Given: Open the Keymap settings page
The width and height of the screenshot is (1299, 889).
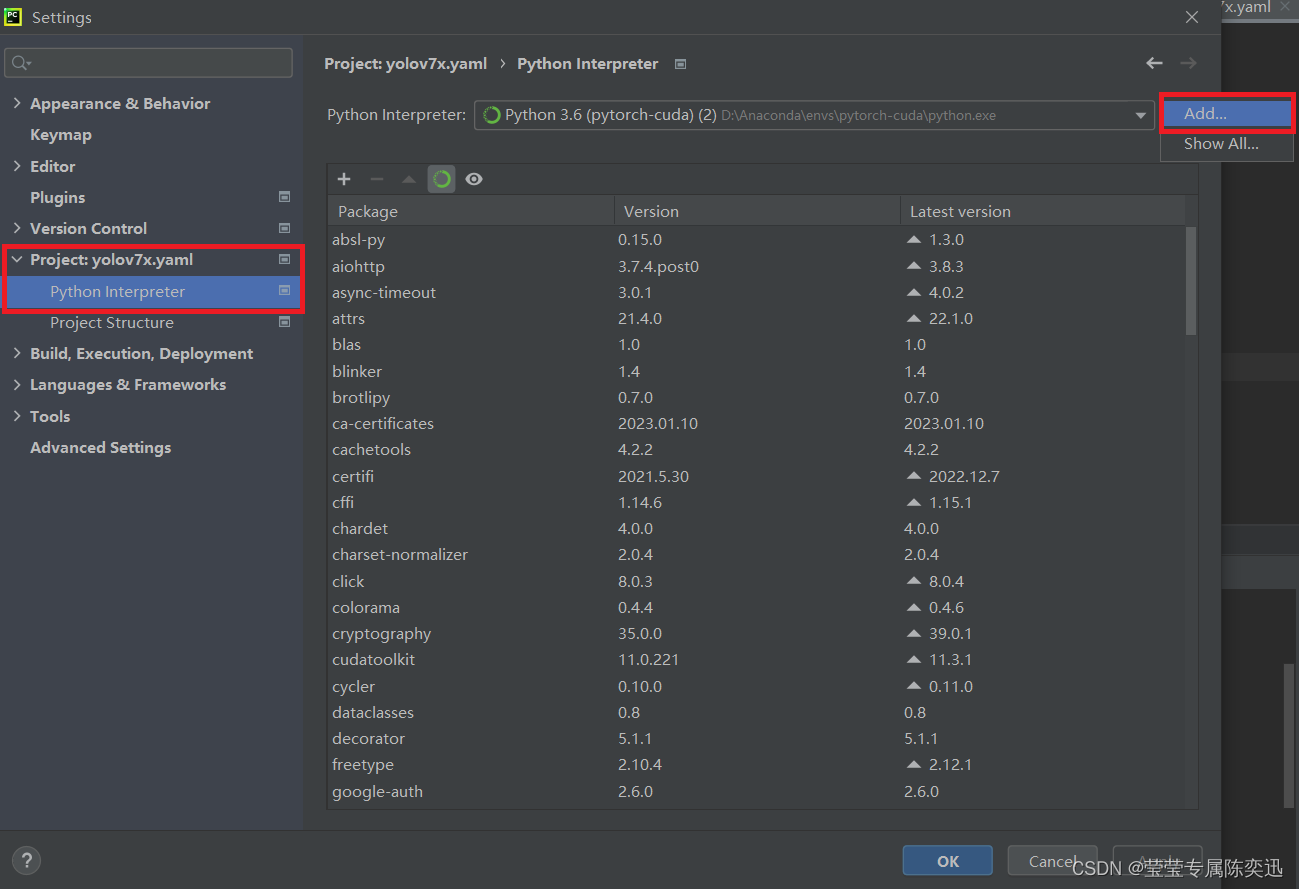Looking at the screenshot, I should tap(60, 134).
